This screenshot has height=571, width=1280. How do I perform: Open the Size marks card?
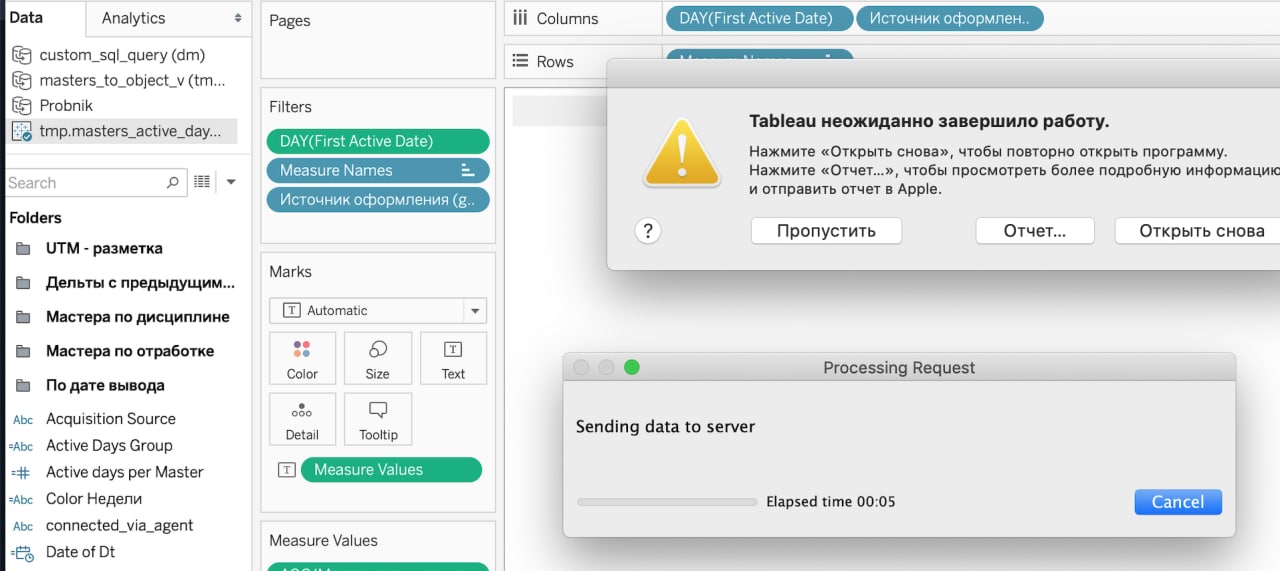[x=377, y=359]
